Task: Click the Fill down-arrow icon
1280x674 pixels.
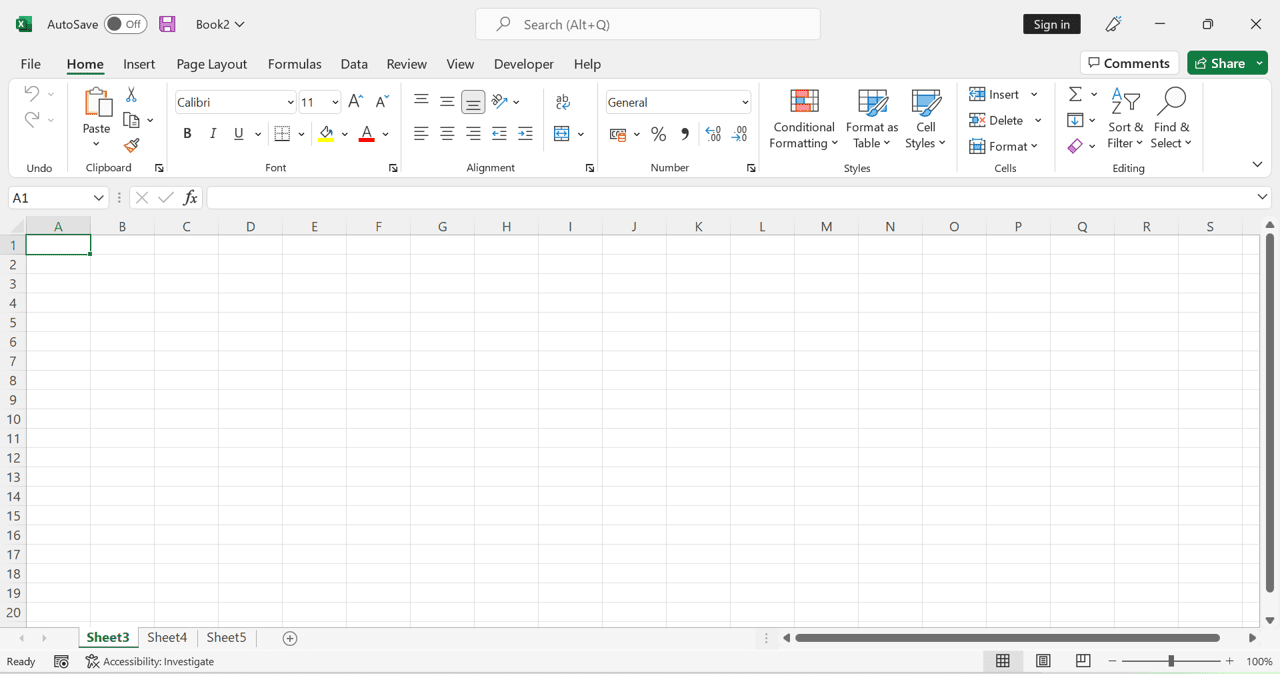Action: coord(1075,120)
